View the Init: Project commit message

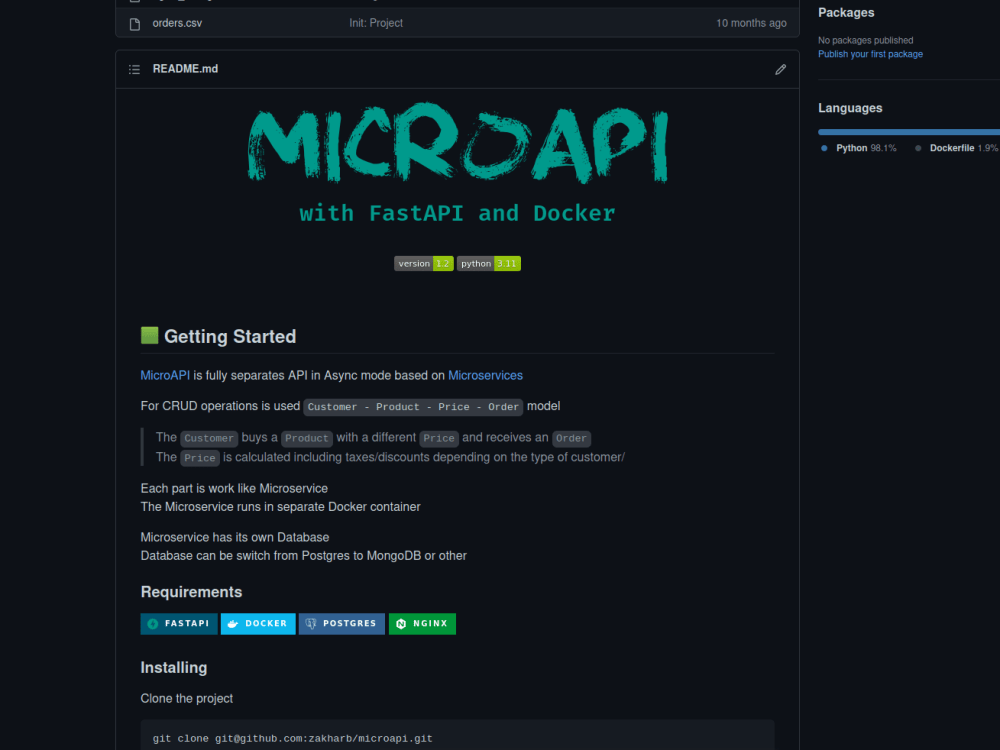tap(376, 22)
